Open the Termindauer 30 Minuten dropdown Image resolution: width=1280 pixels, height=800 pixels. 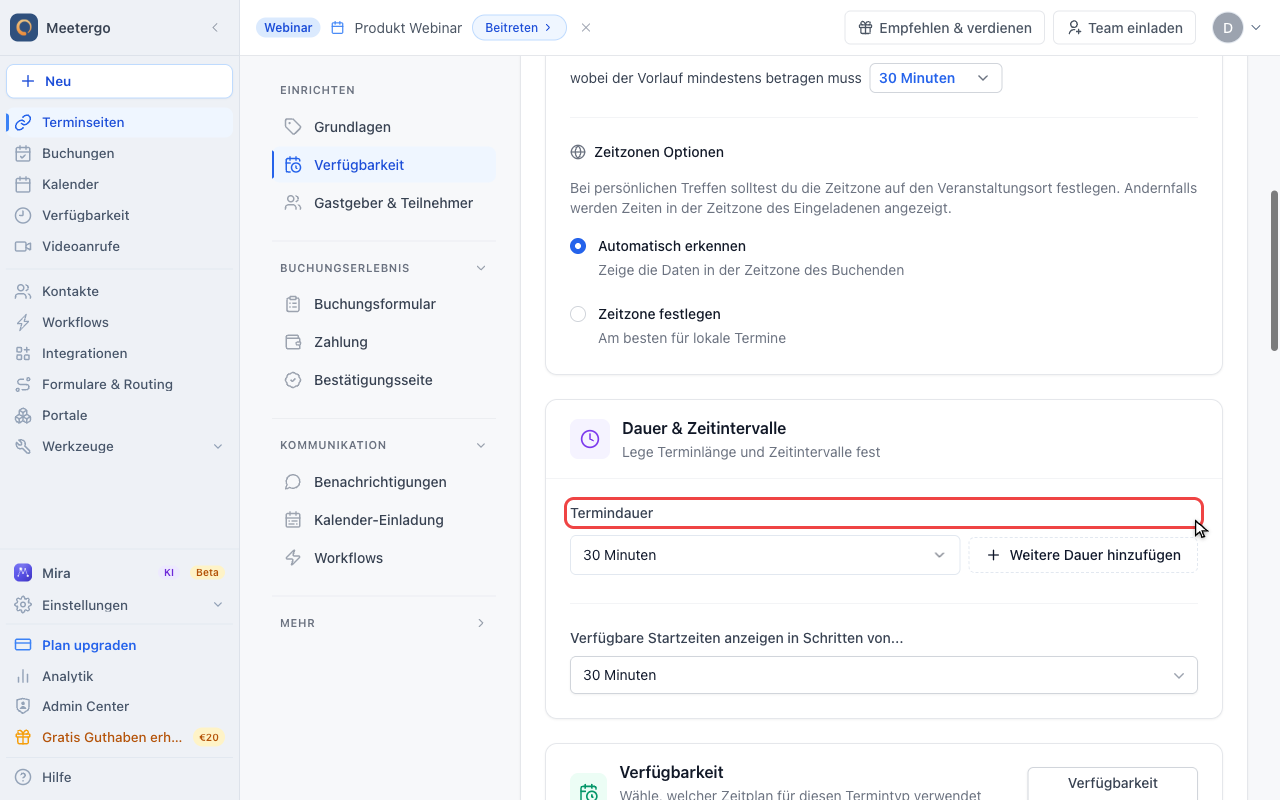click(x=765, y=555)
